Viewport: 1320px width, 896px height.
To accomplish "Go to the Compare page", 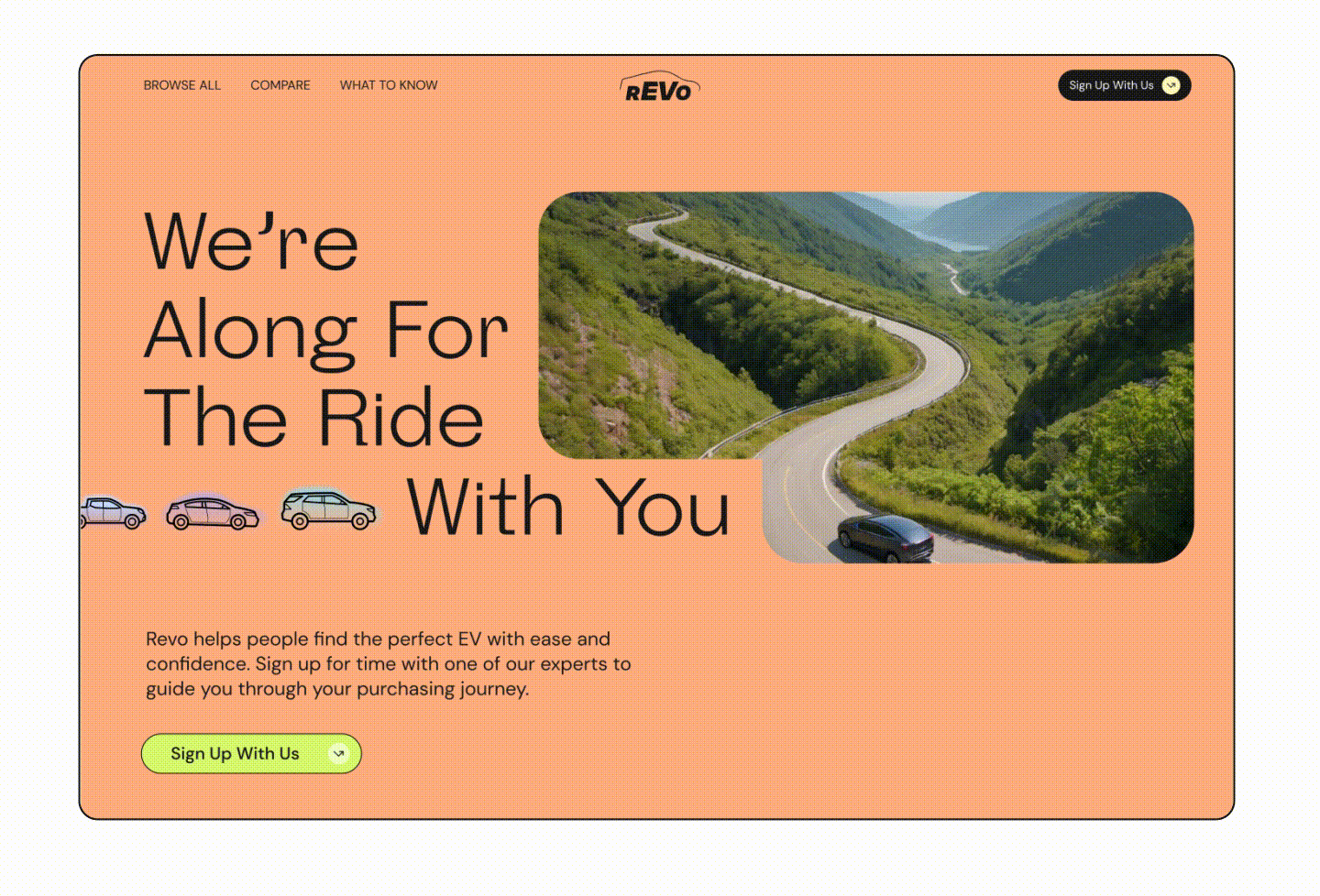I will pos(280,85).
